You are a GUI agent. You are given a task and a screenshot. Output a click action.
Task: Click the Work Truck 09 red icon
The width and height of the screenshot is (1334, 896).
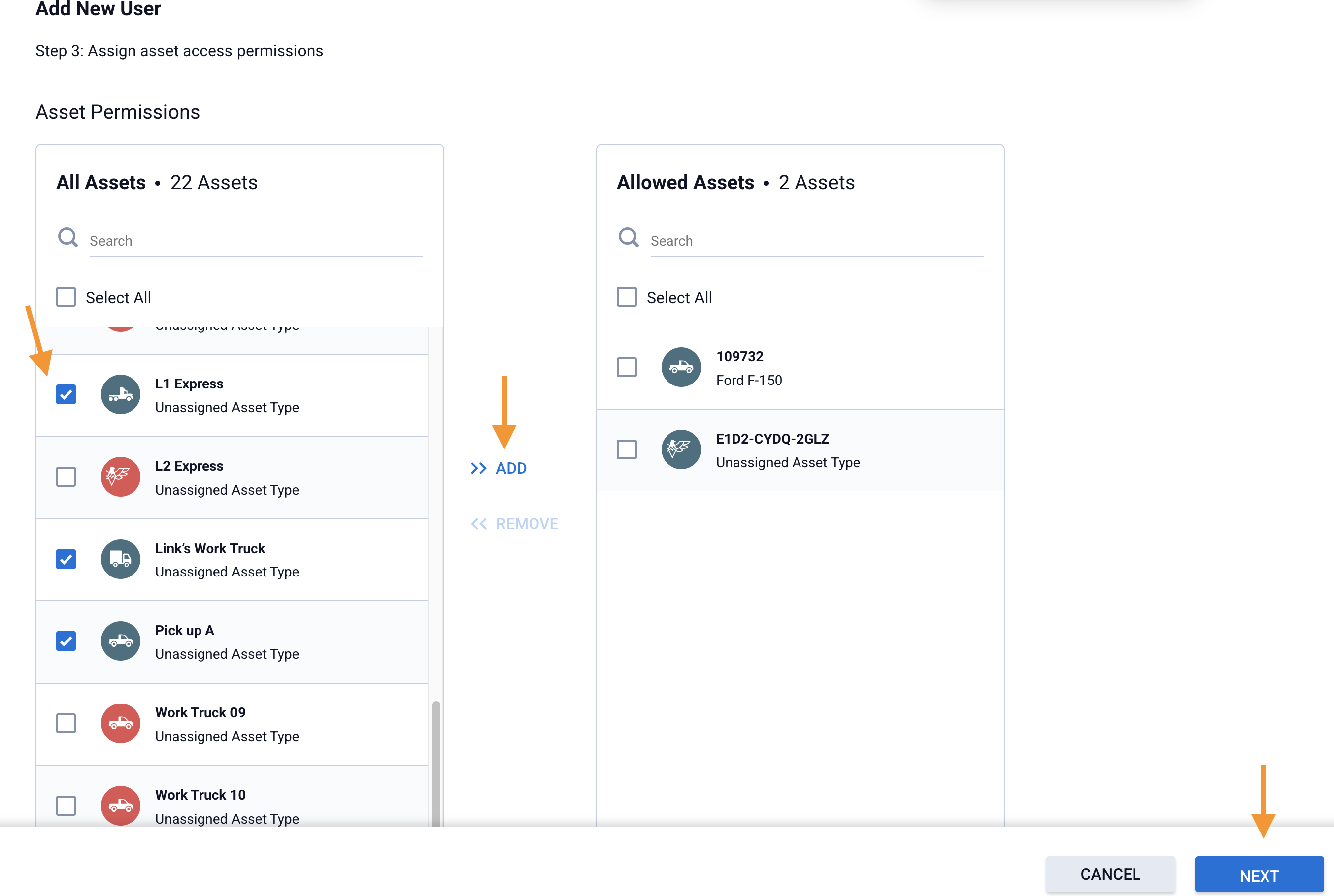(x=120, y=723)
